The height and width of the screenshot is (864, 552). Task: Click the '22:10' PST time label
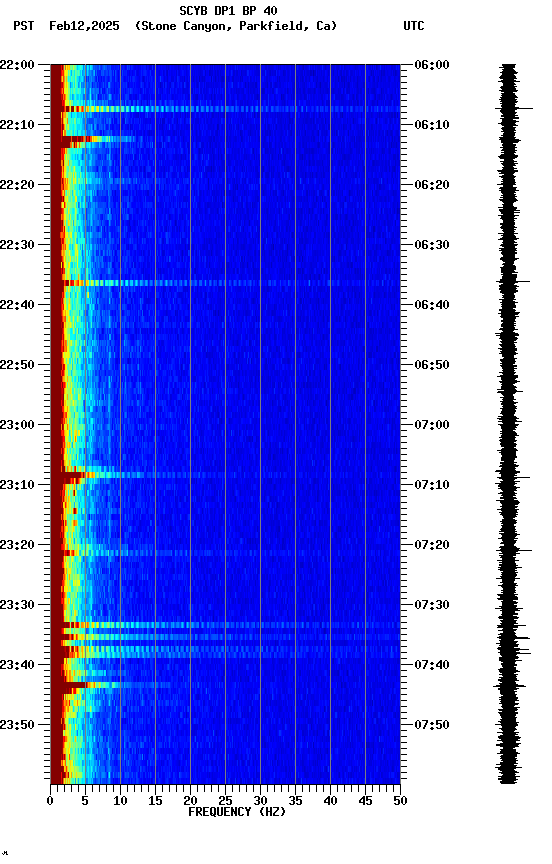(17, 125)
